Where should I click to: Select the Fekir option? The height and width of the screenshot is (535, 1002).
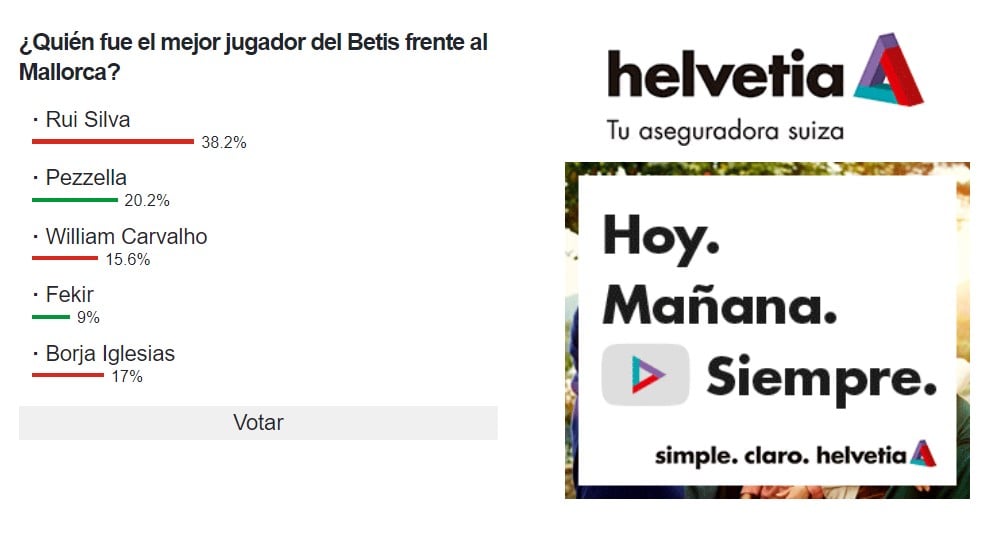tap(69, 295)
